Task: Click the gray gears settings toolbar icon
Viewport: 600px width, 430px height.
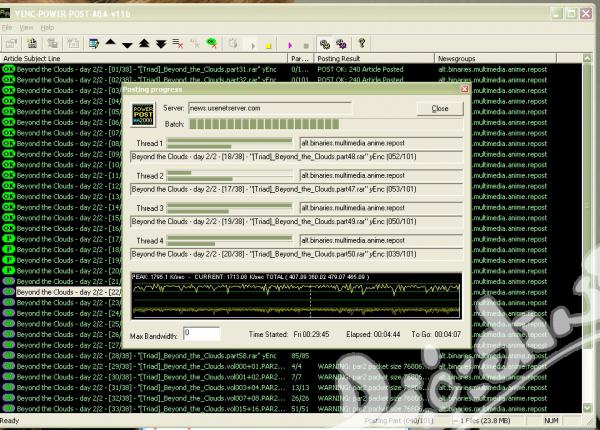Action: click(325, 44)
